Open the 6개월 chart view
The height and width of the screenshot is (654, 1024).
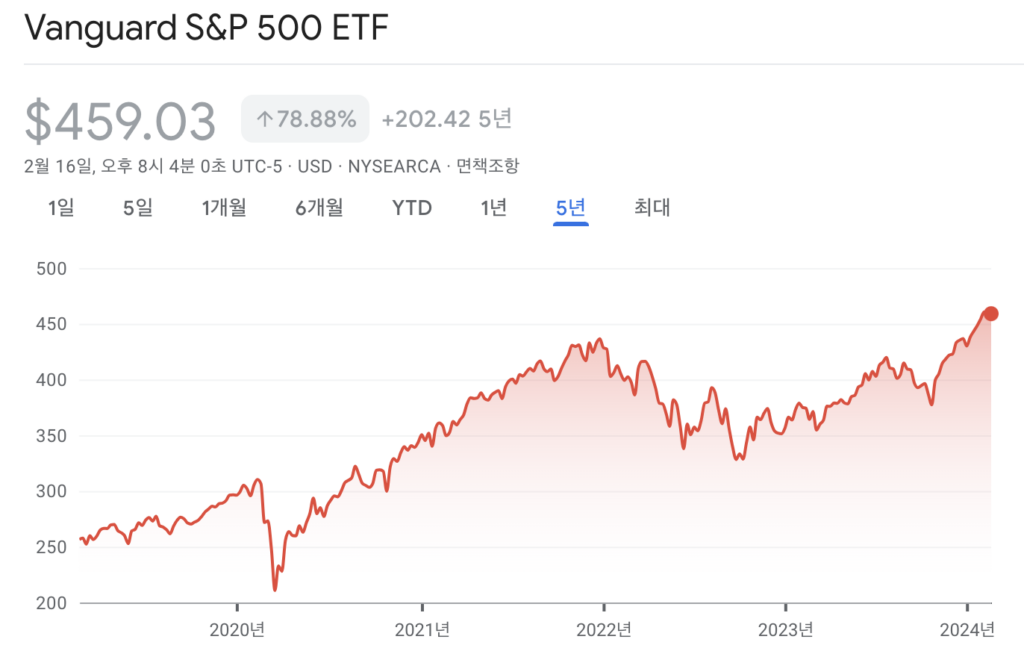click(318, 208)
